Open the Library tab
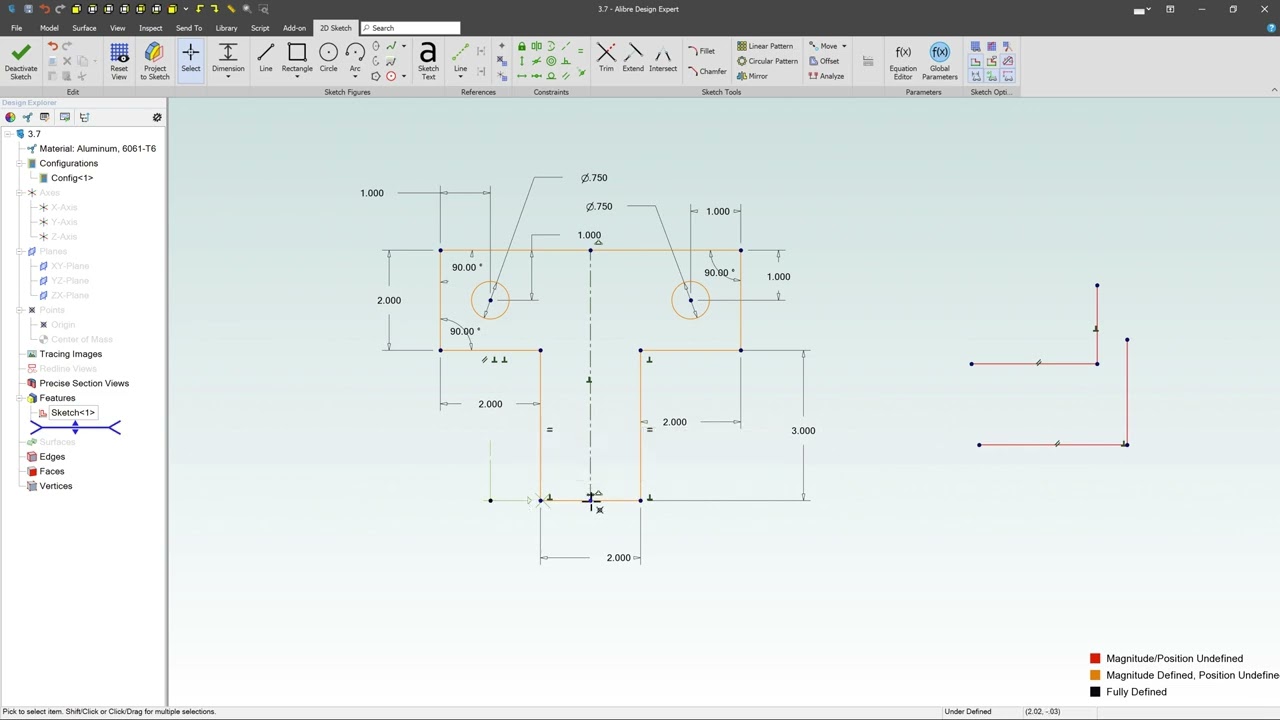Screen dimensions: 1280x720 click(226, 28)
